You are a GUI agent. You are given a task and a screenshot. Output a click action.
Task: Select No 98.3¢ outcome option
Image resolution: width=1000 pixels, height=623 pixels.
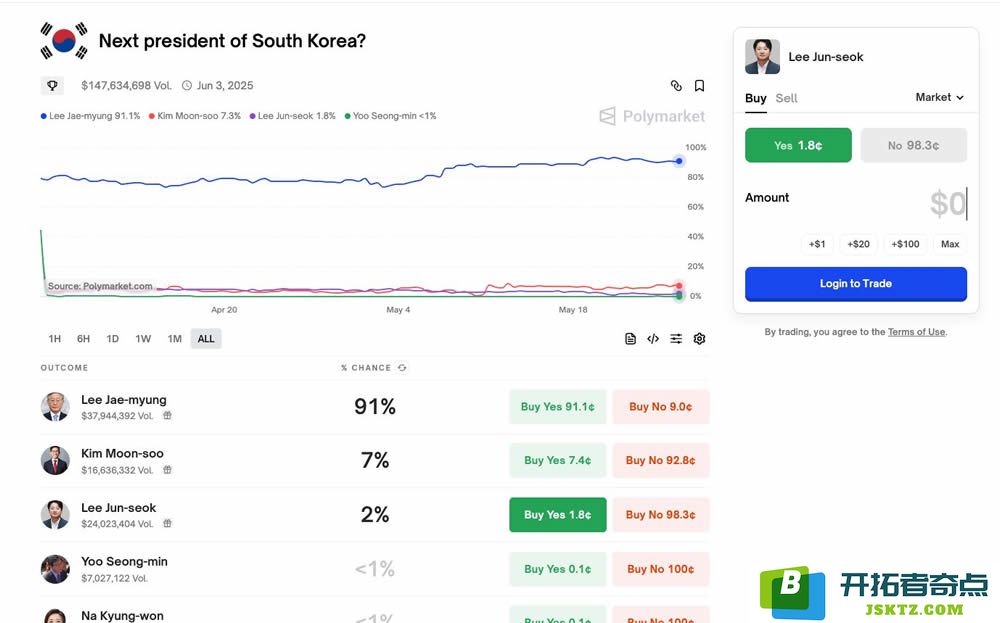(x=913, y=145)
